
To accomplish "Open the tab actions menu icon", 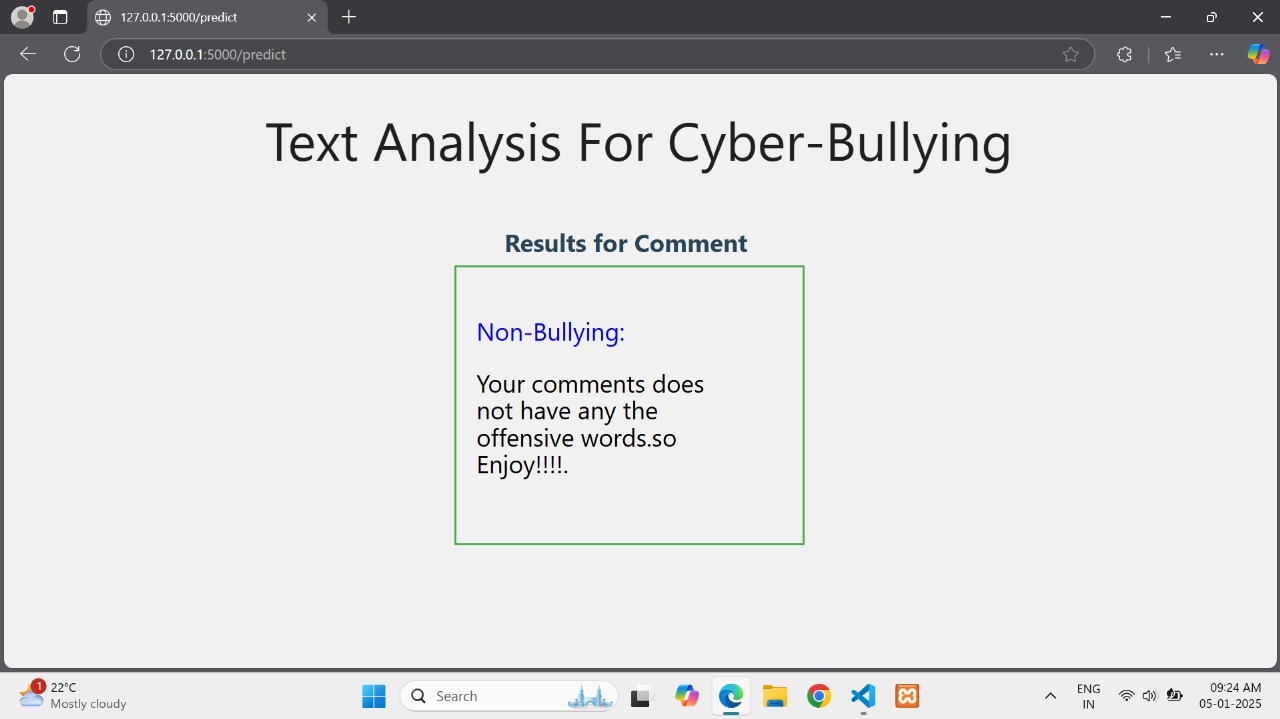I will tap(60, 17).
